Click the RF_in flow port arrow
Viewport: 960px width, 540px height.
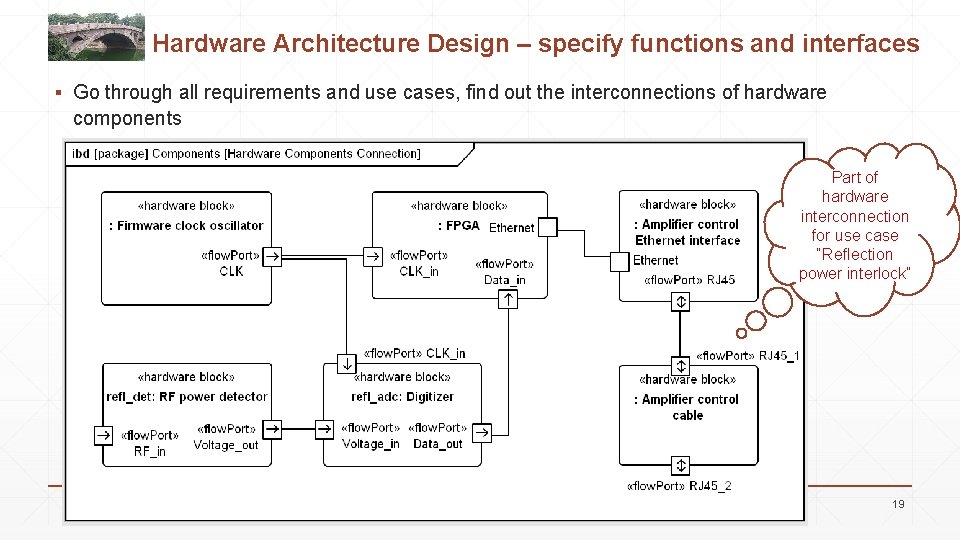(103, 435)
